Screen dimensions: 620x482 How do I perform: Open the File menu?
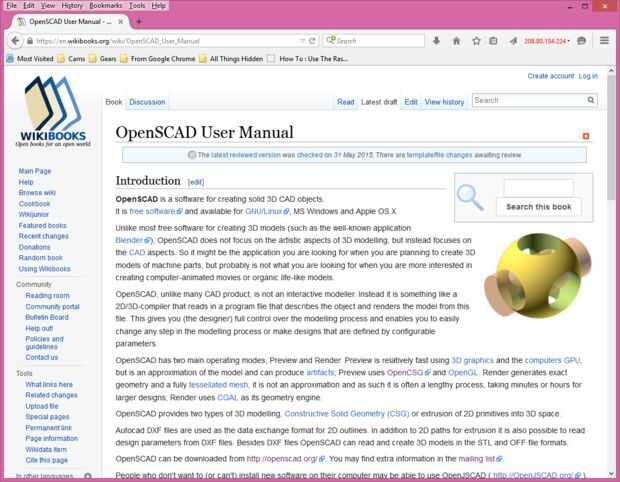point(11,6)
